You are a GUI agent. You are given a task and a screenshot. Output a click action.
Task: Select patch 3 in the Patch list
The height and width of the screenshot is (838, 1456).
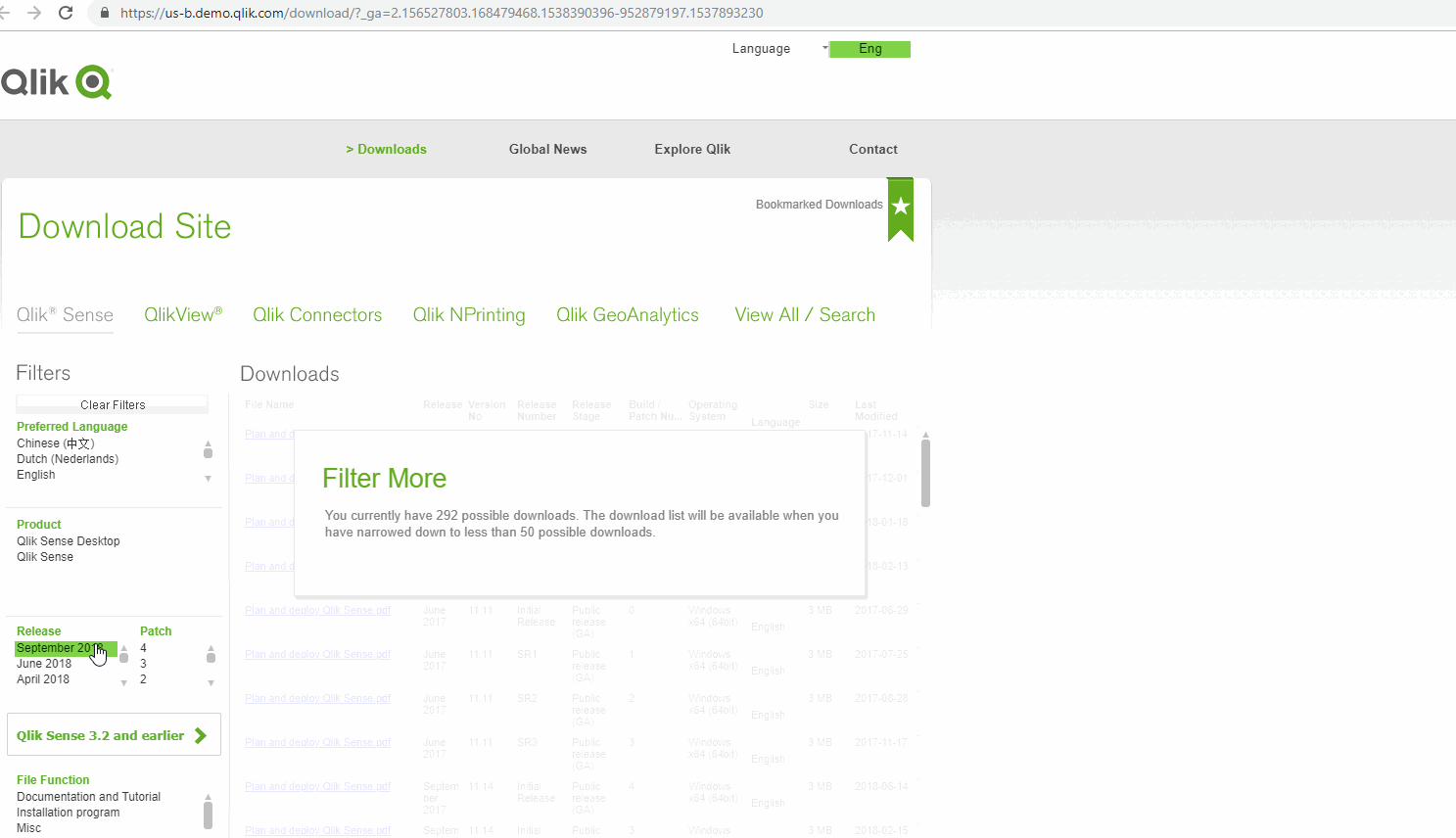pyautogui.click(x=143, y=664)
